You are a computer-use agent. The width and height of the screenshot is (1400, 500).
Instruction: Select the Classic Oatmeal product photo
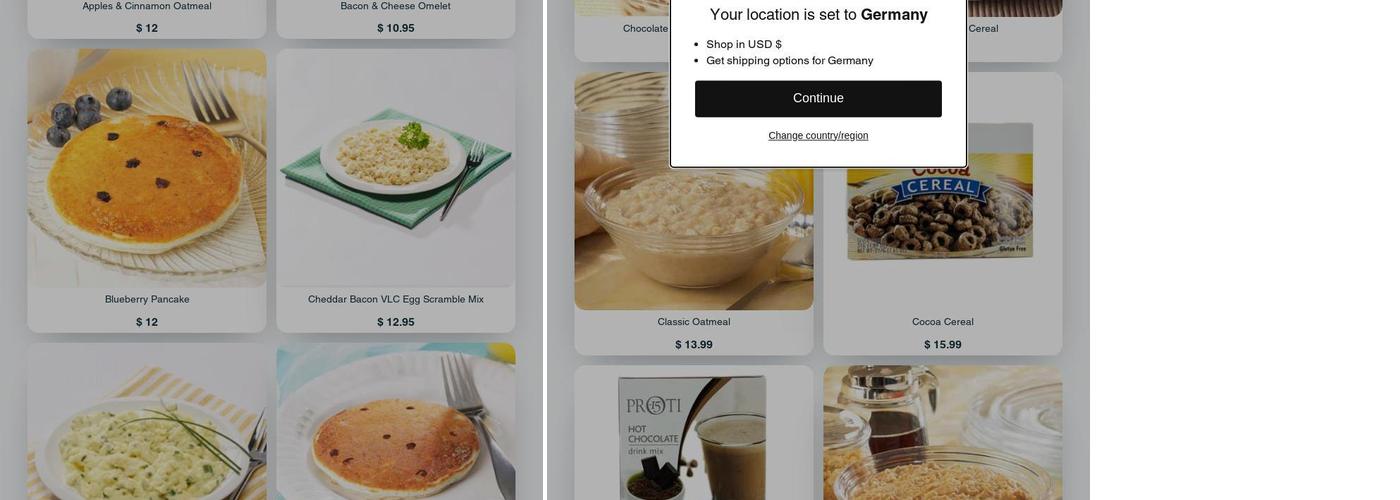[694, 191]
